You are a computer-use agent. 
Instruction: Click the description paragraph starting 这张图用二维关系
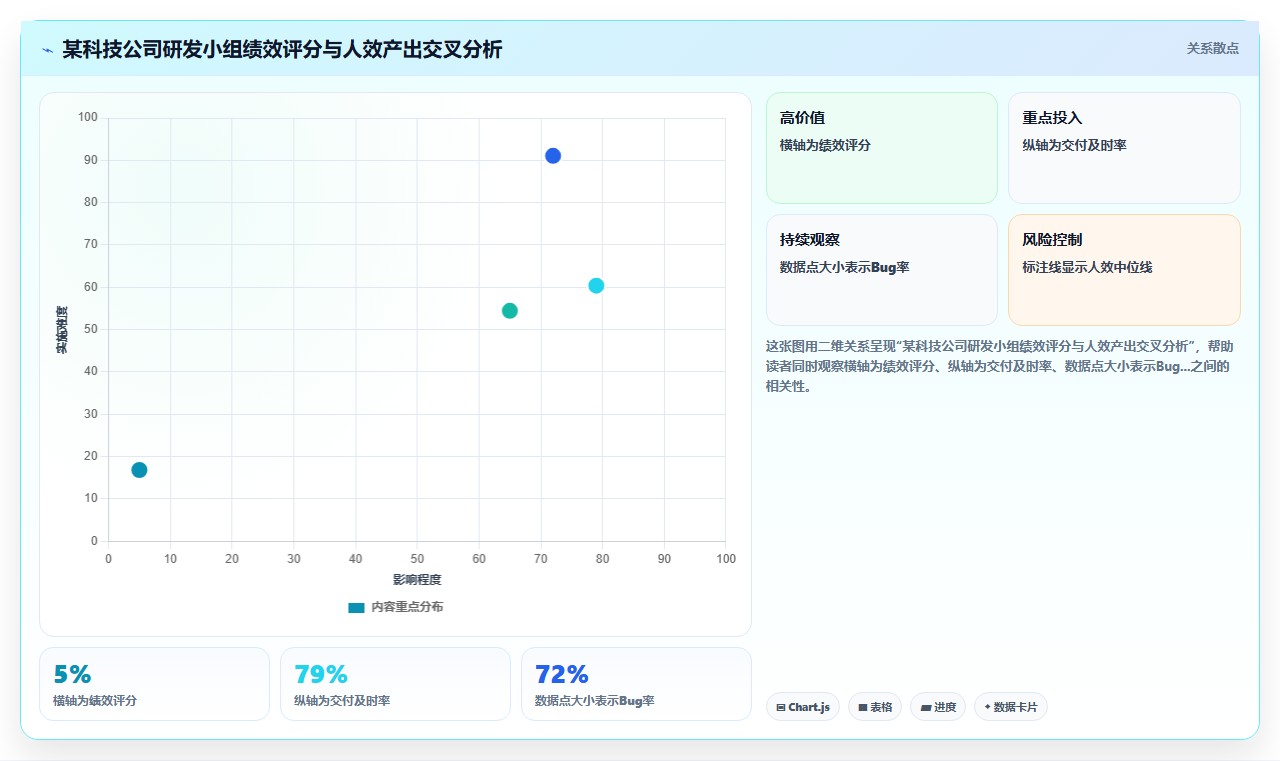tap(1000, 366)
